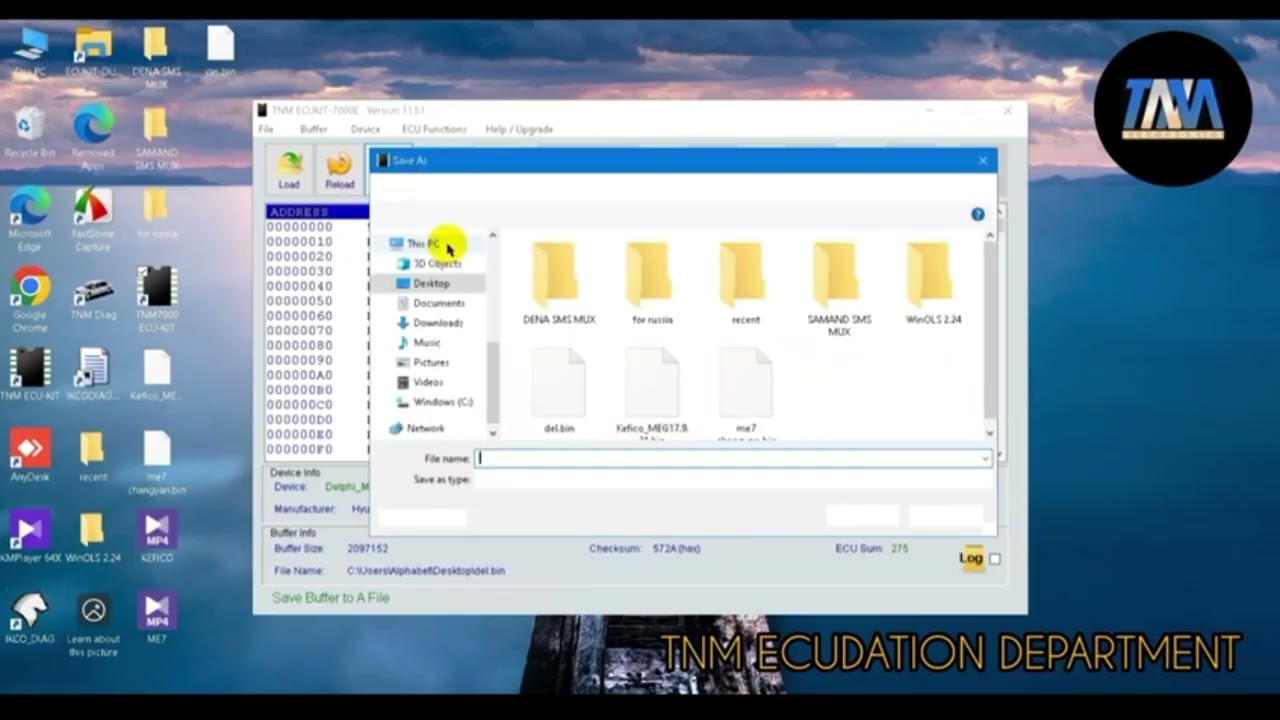This screenshot has height=720, width=1280.
Task: Open the Device menu
Action: 365,129
